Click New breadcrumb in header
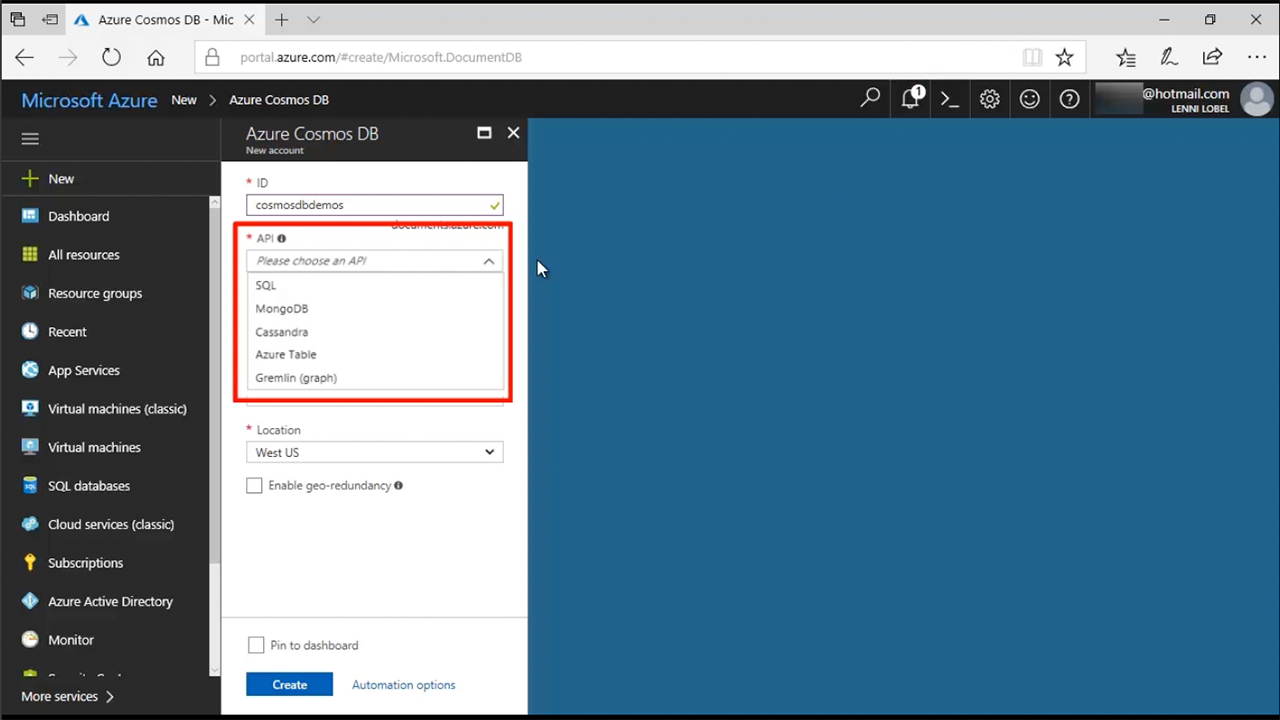The height and width of the screenshot is (720, 1280). tap(184, 100)
